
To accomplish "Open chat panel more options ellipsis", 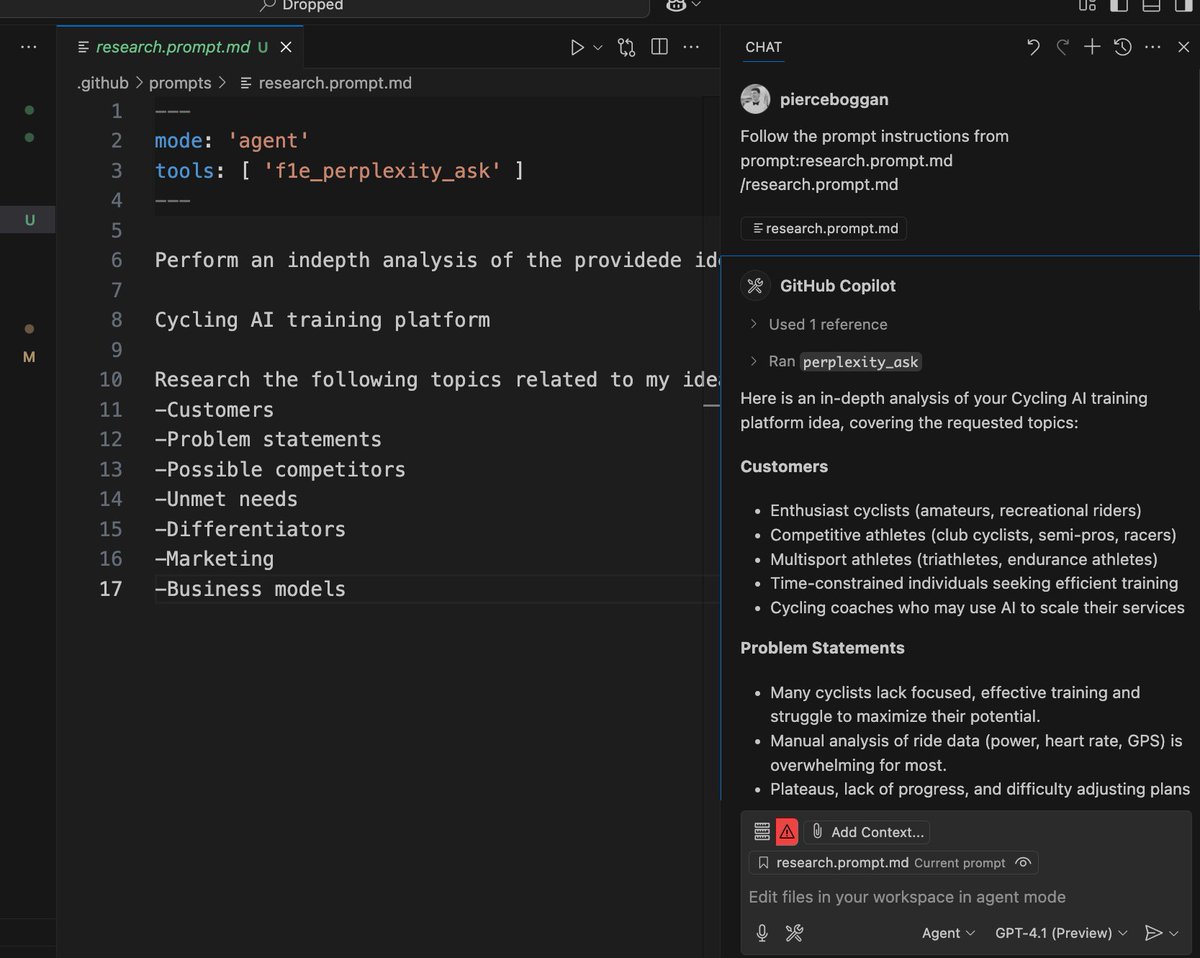I will (1152, 47).
